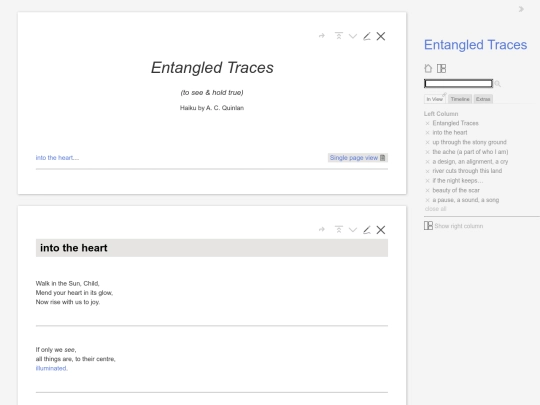Click the search magnifier icon

(498, 84)
